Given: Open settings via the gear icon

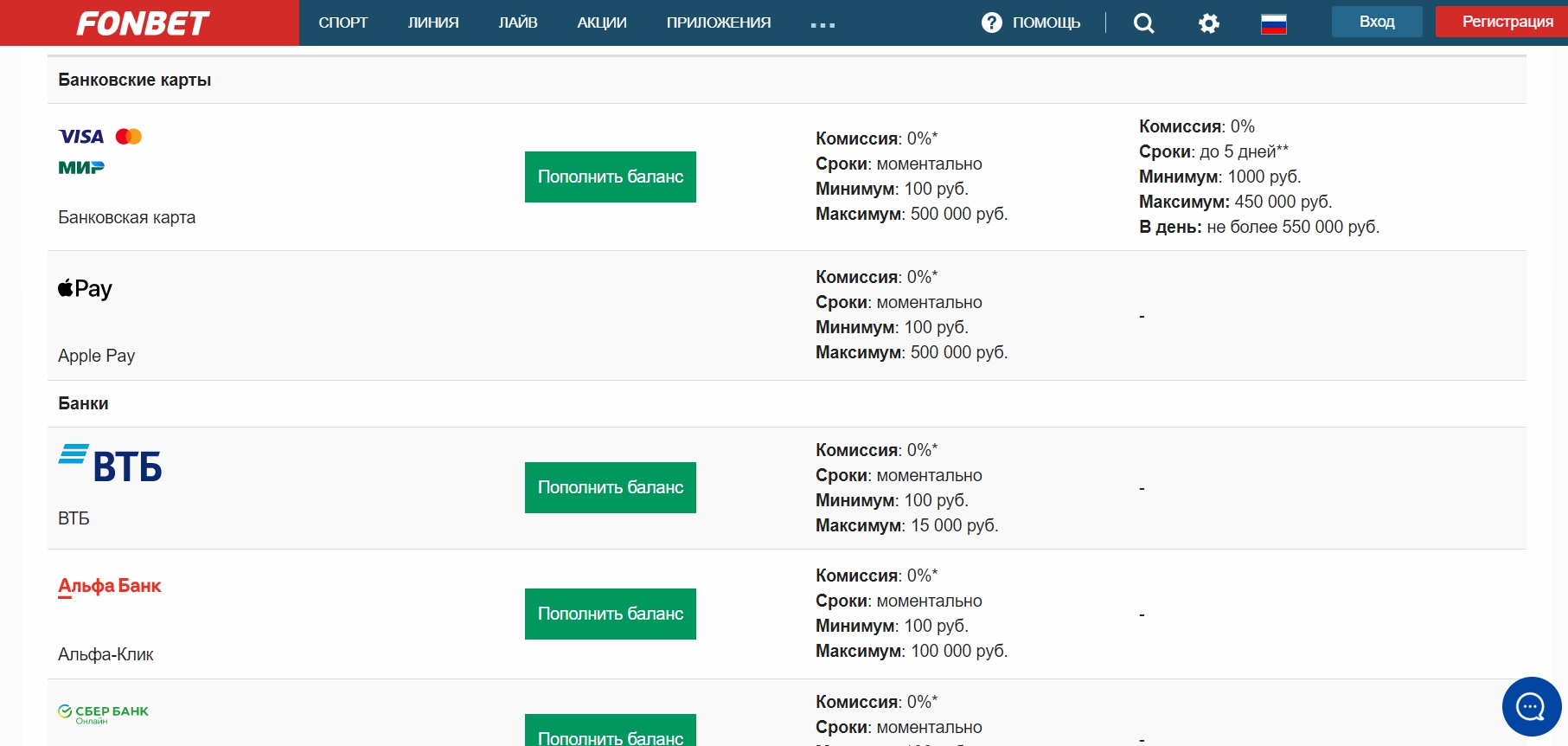Looking at the screenshot, I should 1208,23.
